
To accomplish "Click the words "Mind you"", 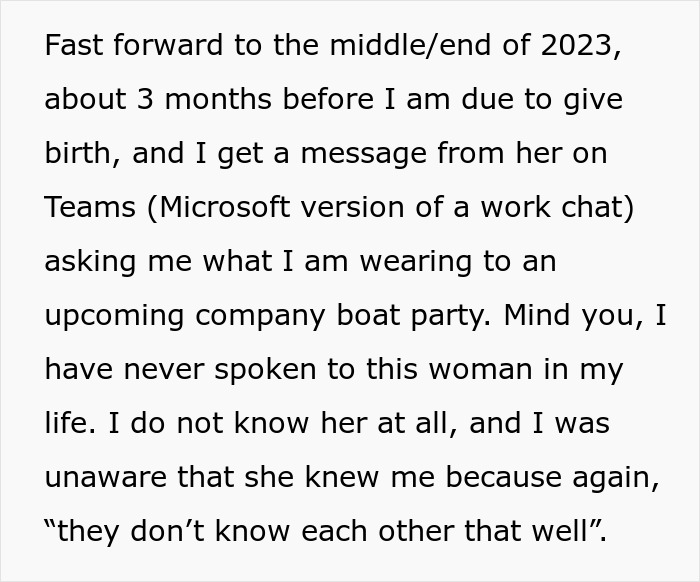I will pyautogui.click(x=574, y=316).
